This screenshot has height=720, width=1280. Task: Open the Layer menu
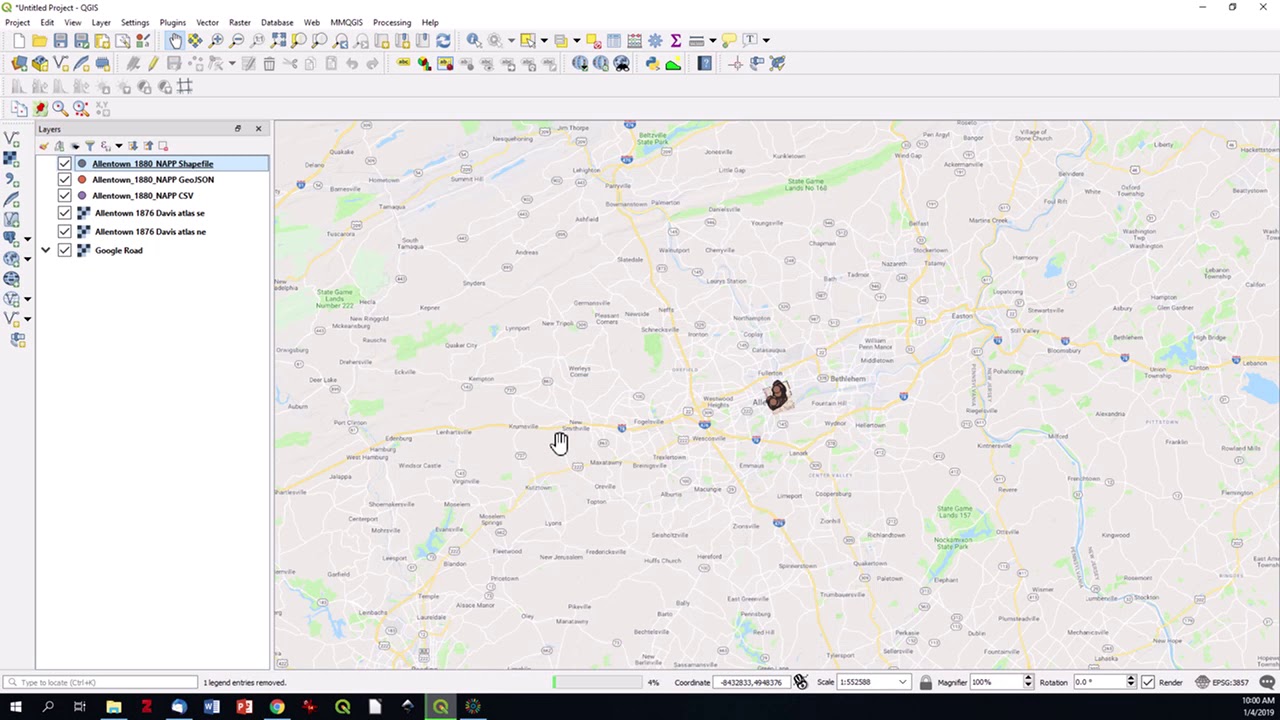pyautogui.click(x=101, y=22)
